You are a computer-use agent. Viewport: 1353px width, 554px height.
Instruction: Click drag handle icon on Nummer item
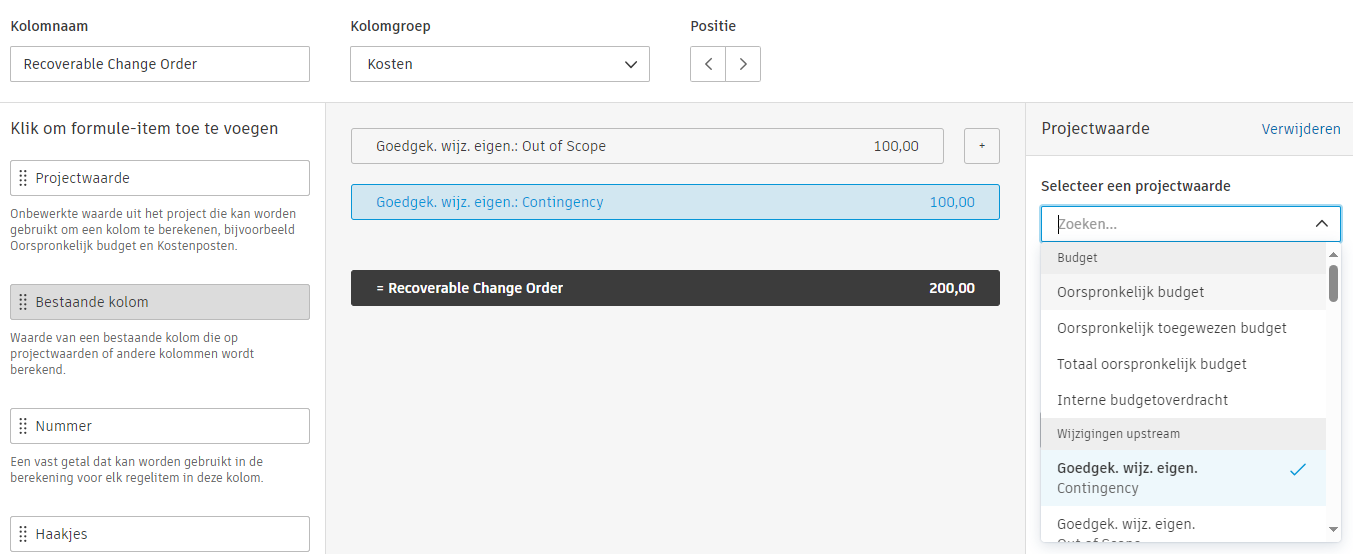tap(23, 426)
